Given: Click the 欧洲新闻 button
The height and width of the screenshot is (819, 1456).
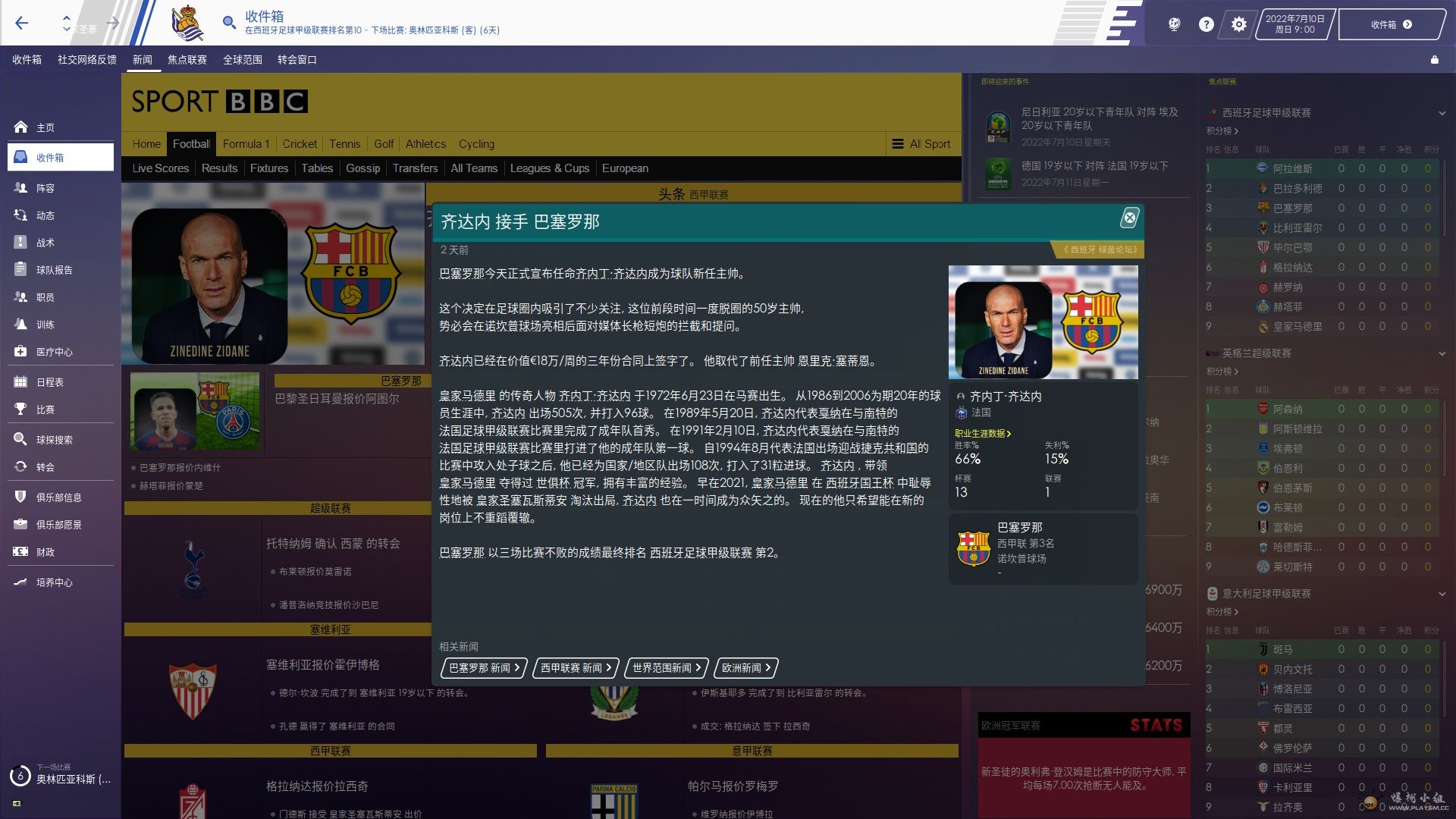Looking at the screenshot, I should (x=746, y=668).
